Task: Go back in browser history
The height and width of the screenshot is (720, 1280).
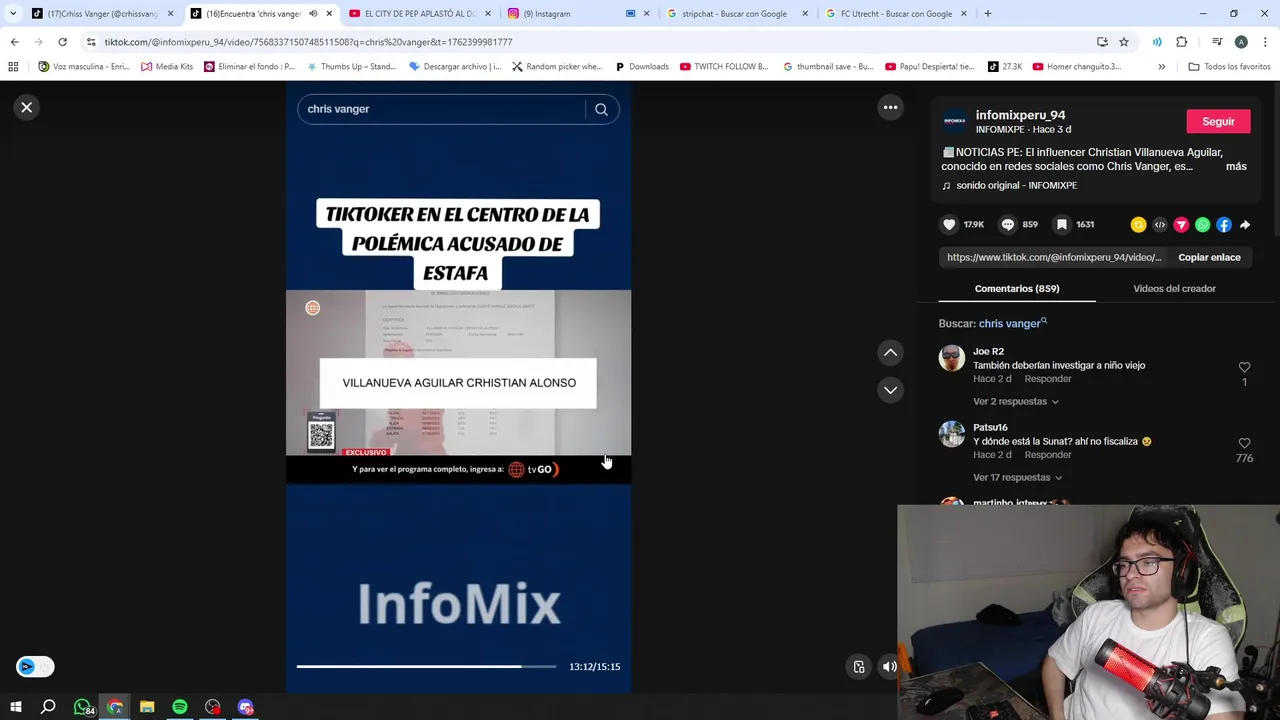Action: coord(14,42)
